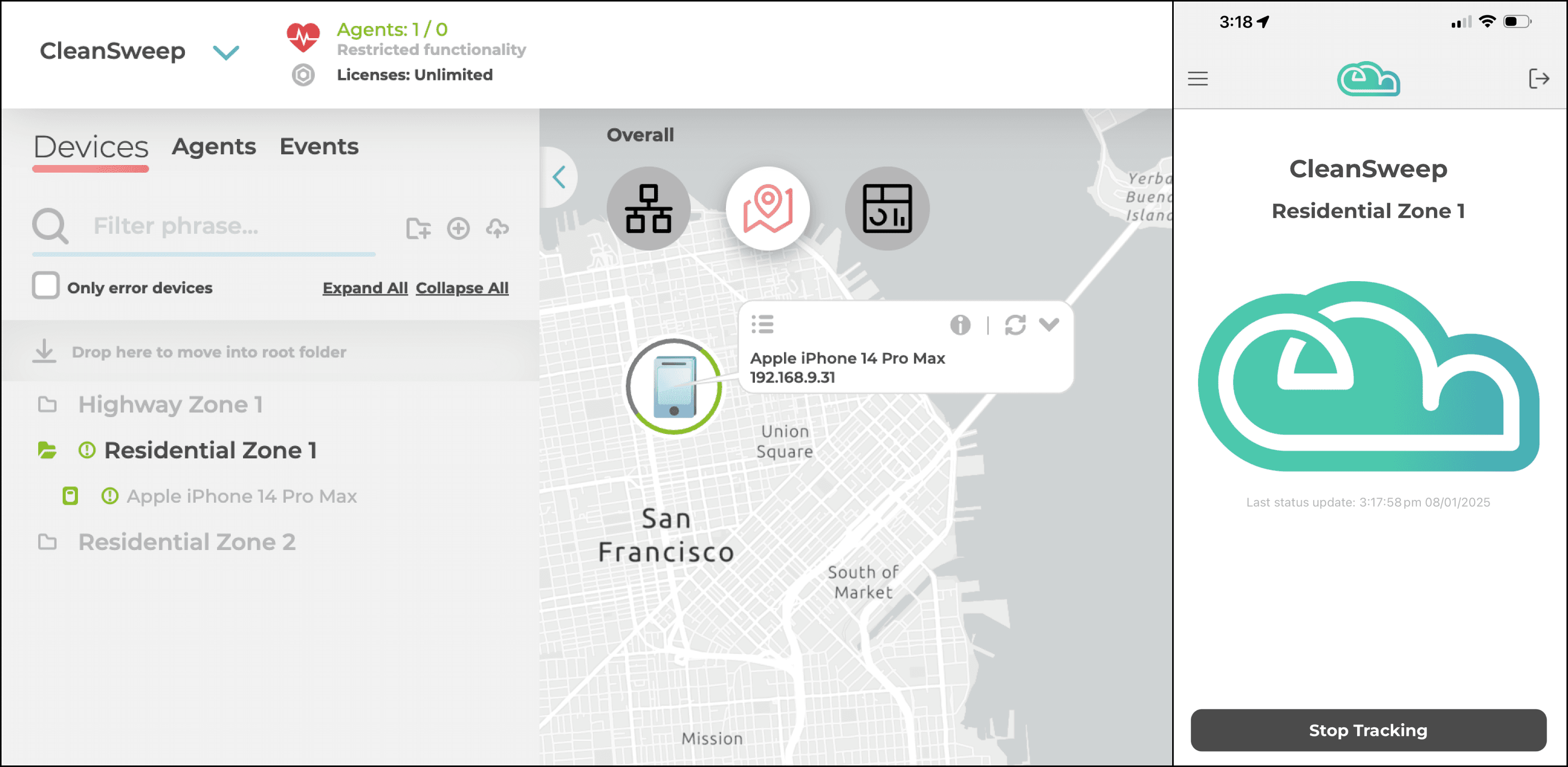1568x767 pixels.
Task: Click the Expand All link
Action: click(x=365, y=288)
